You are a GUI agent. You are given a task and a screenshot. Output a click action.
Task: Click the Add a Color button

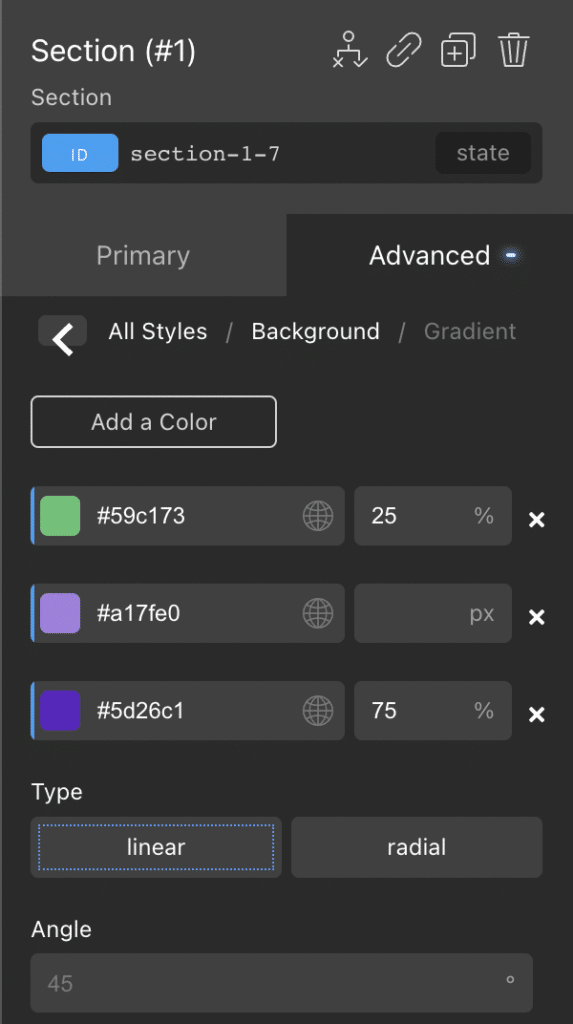pyautogui.click(x=154, y=422)
